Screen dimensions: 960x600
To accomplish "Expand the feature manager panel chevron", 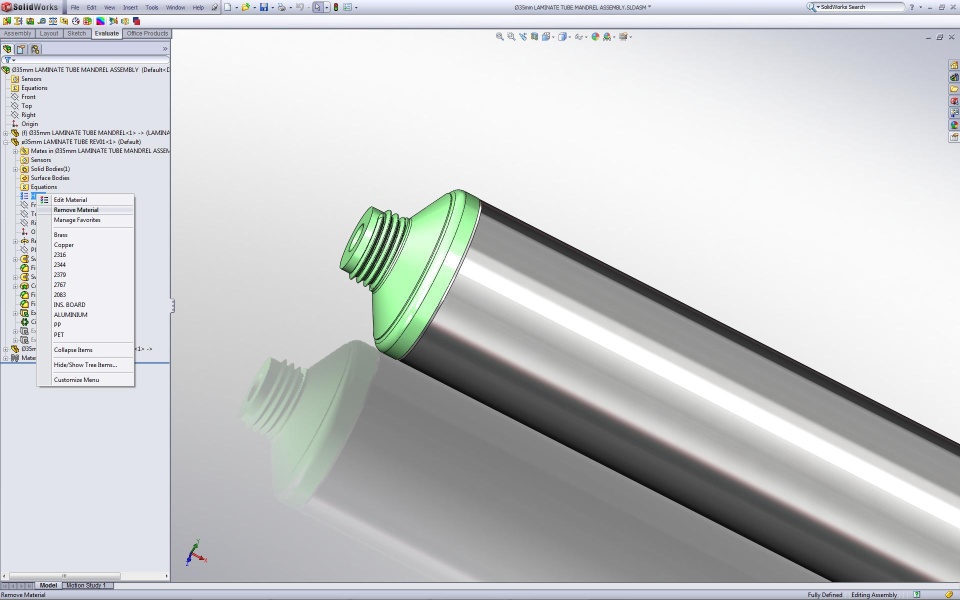I will pyautogui.click(x=165, y=49).
